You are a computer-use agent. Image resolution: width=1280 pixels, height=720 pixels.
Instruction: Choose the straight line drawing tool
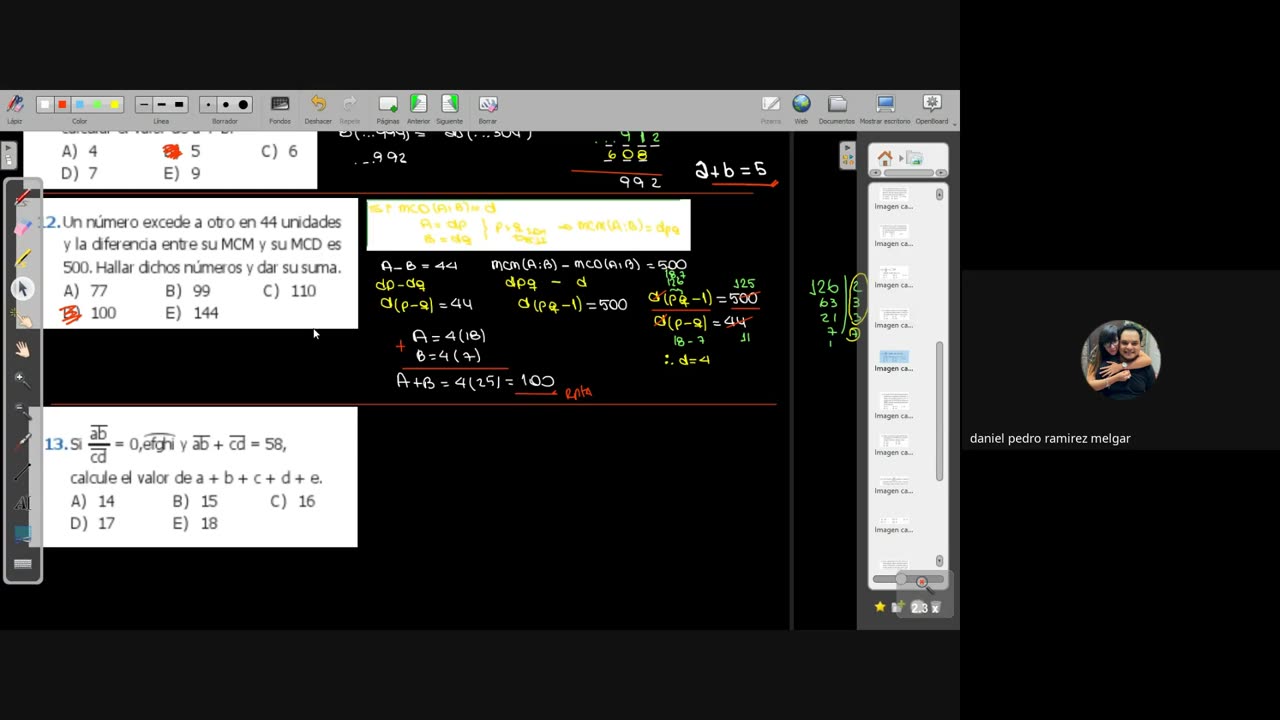click(22, 471)
